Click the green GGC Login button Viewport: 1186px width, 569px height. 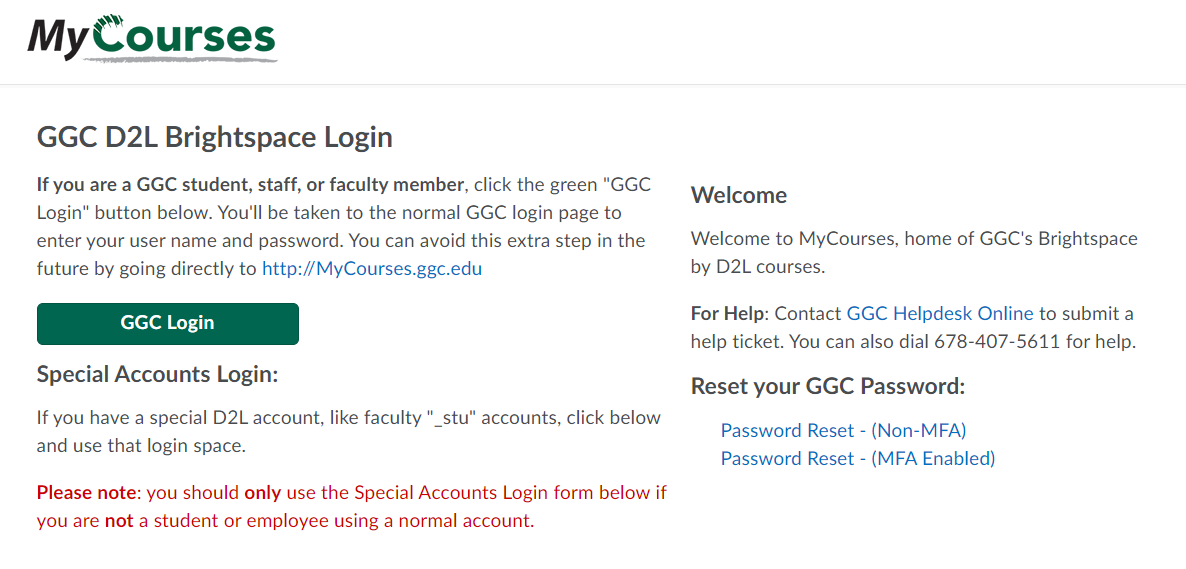(x=168, y=324)
